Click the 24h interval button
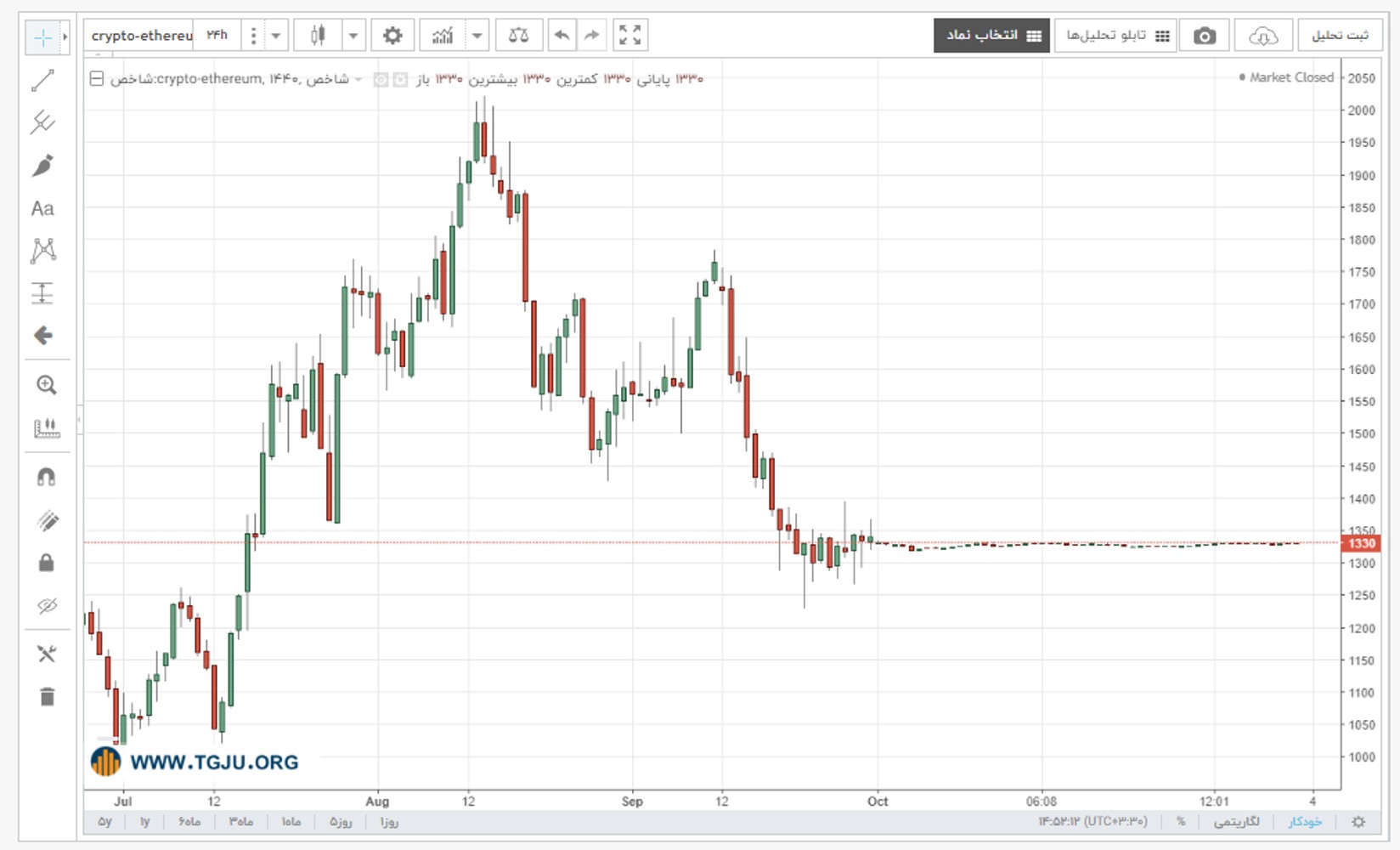 tap(217, 36)
